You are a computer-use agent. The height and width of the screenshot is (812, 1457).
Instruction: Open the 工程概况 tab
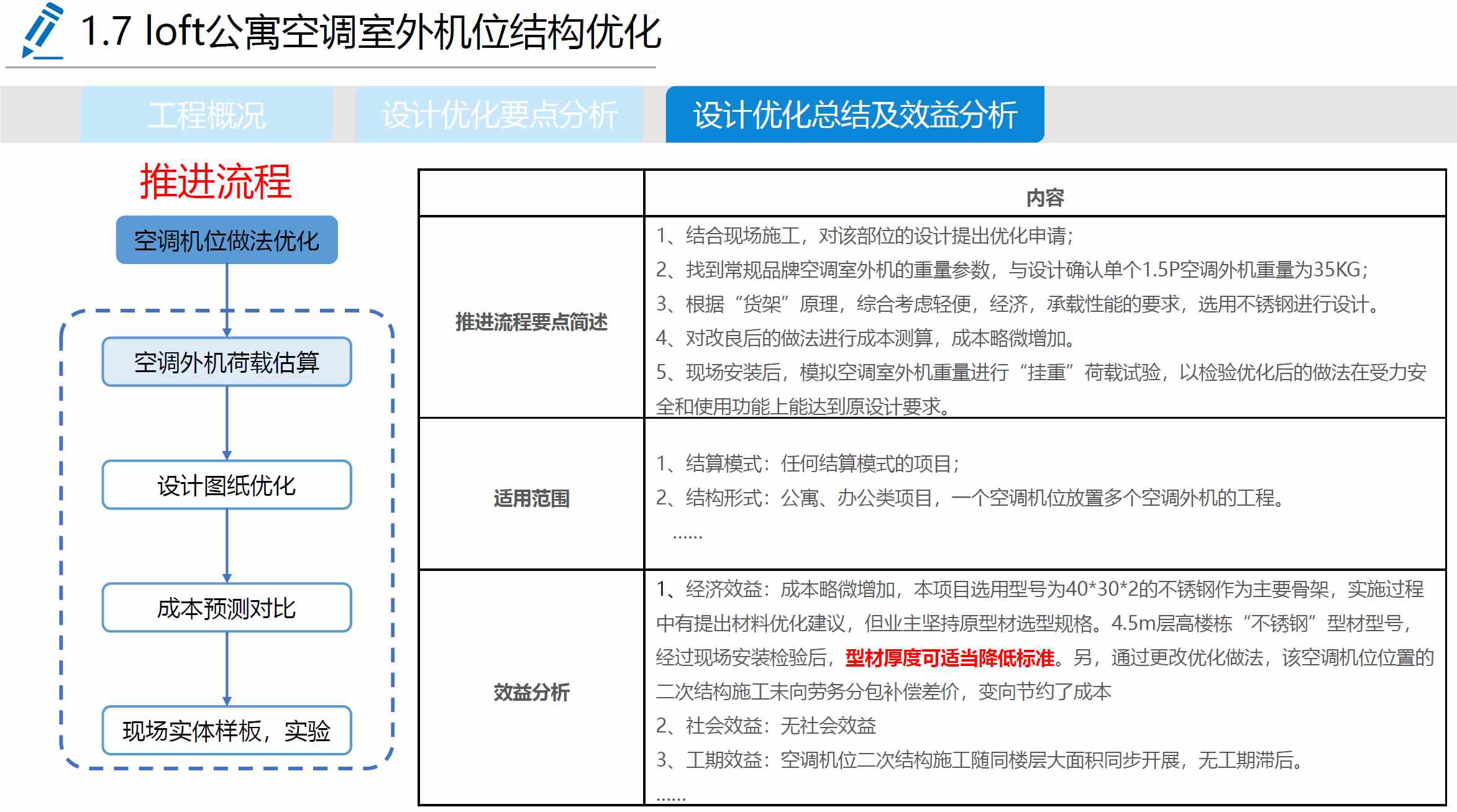206,115
